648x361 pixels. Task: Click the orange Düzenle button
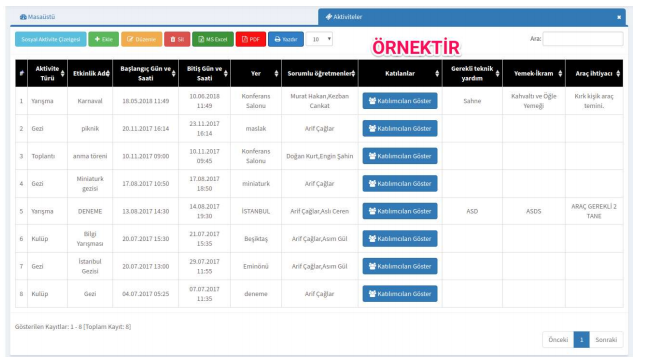pos(141,39)
